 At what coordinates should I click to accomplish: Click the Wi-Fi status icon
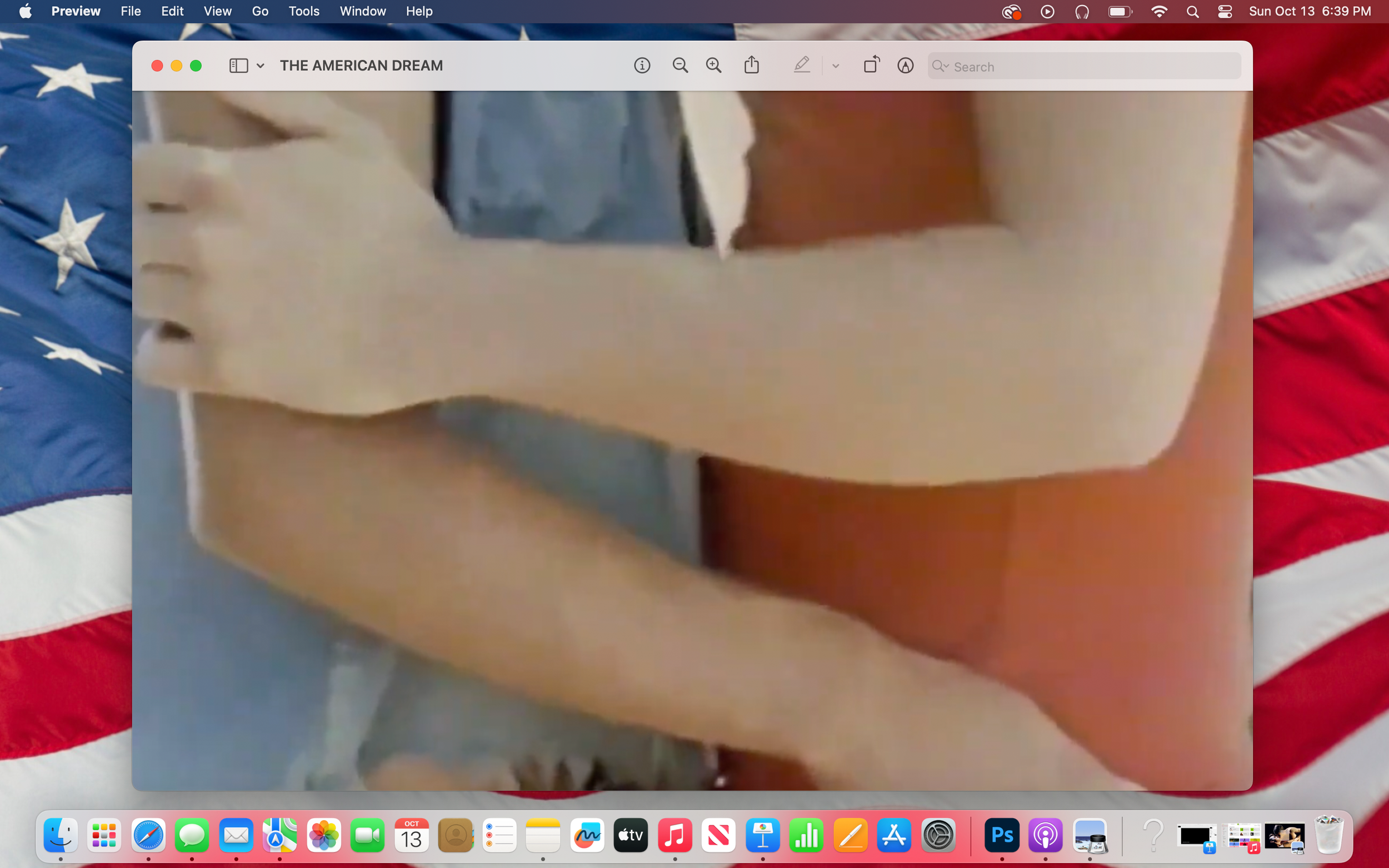coord(1159,12)
